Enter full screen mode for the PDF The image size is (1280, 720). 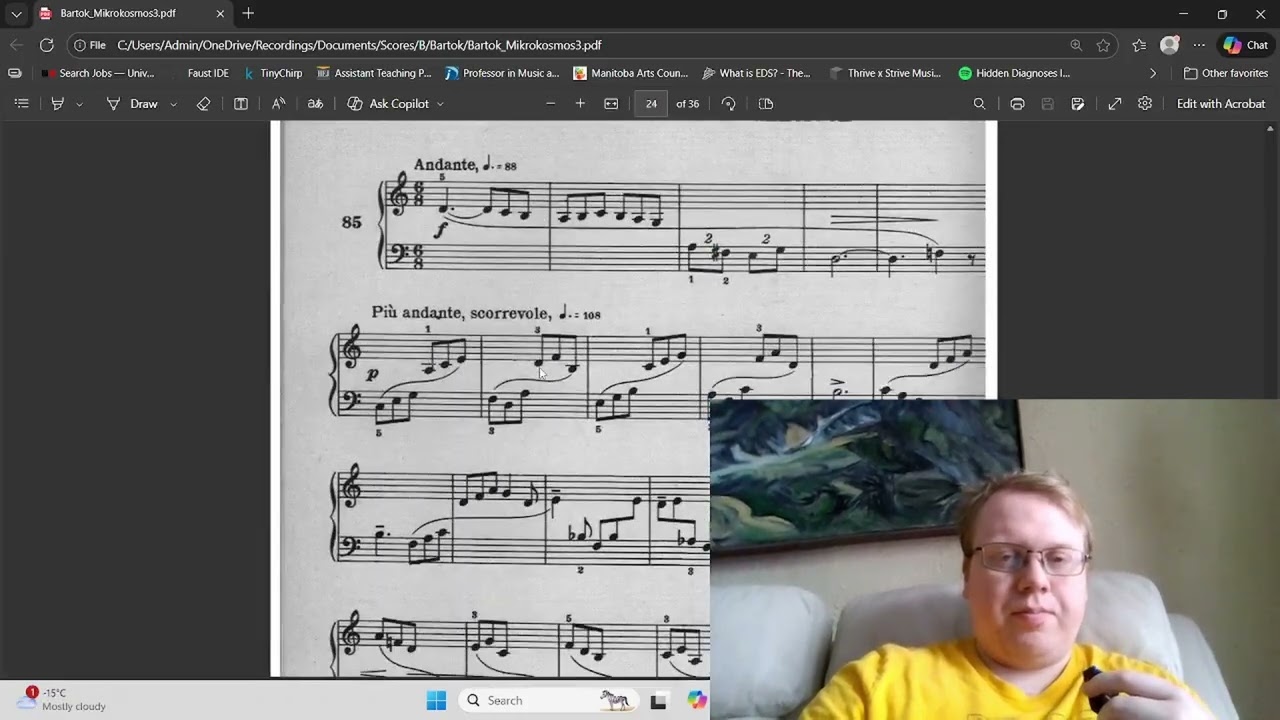click(1115, 104)
